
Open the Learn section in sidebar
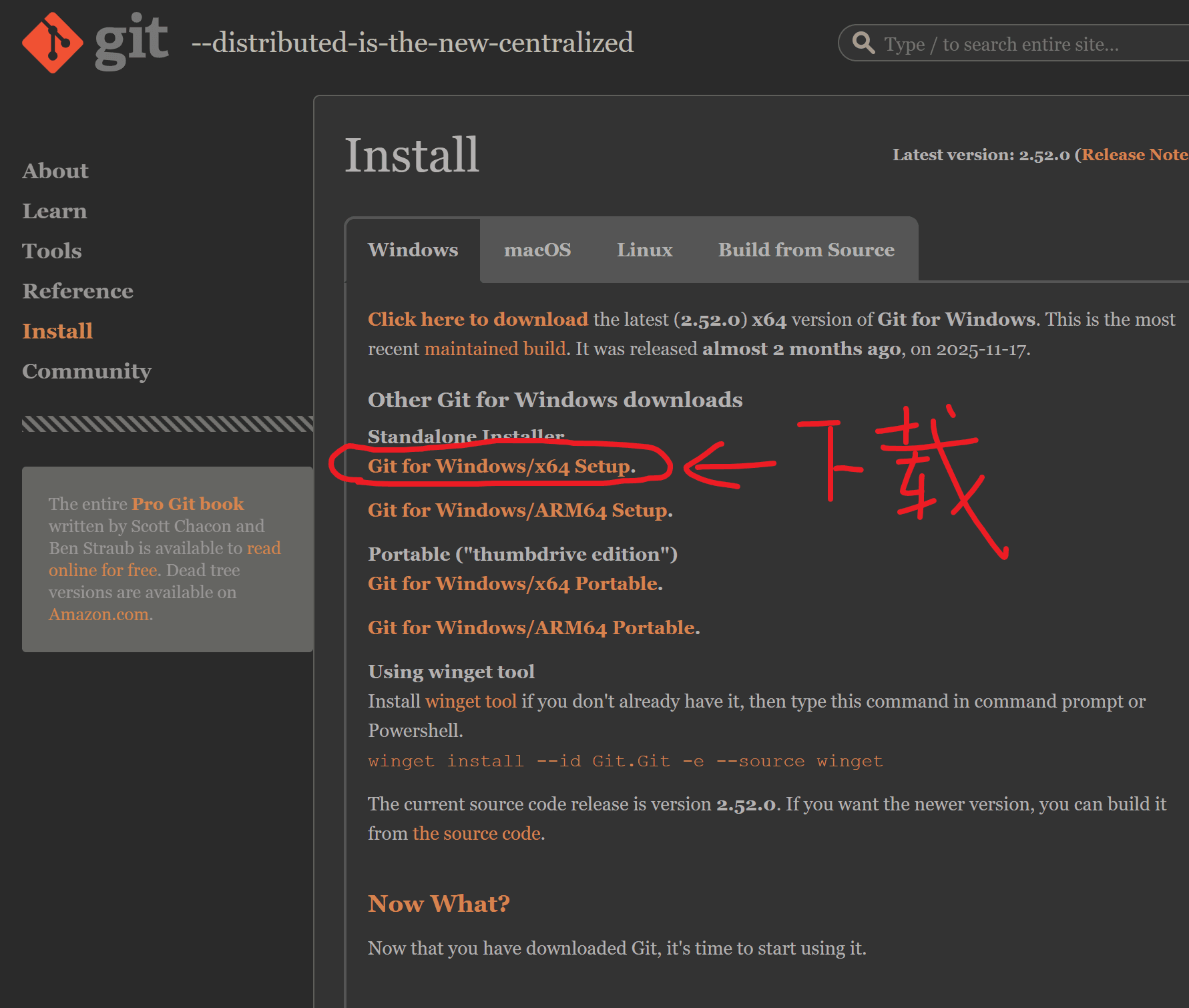coord(55,211)
